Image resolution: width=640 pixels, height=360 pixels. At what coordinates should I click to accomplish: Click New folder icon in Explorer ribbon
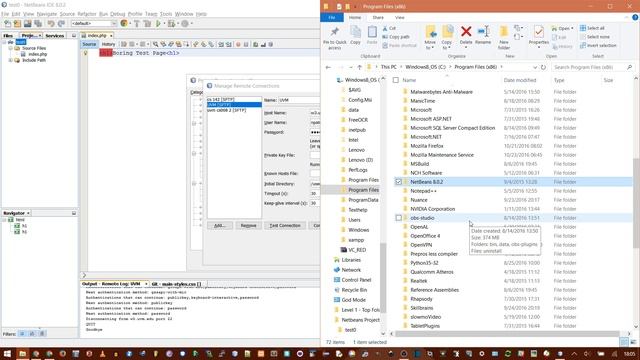pyautogui.click(x=504, y=32)
